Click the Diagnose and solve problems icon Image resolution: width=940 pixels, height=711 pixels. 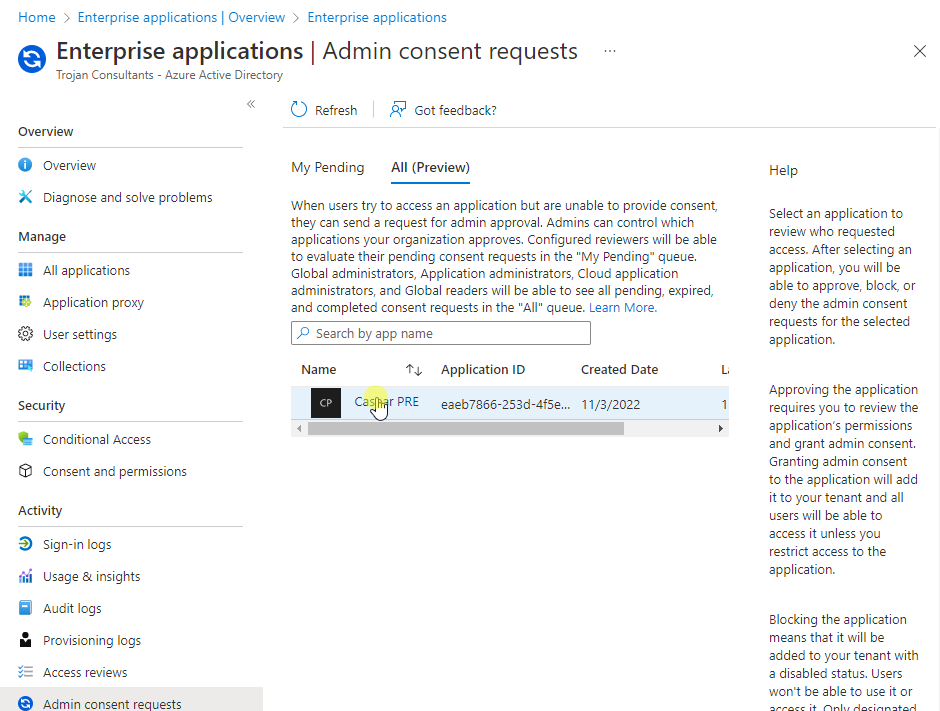25,197
